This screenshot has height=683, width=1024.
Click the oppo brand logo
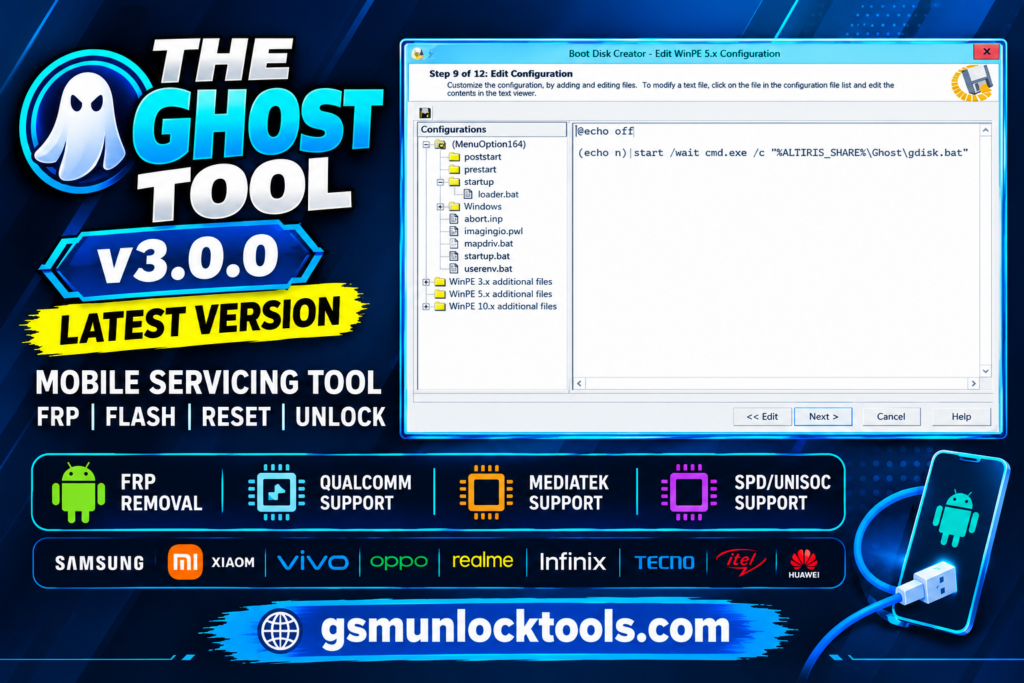point(398,562)
